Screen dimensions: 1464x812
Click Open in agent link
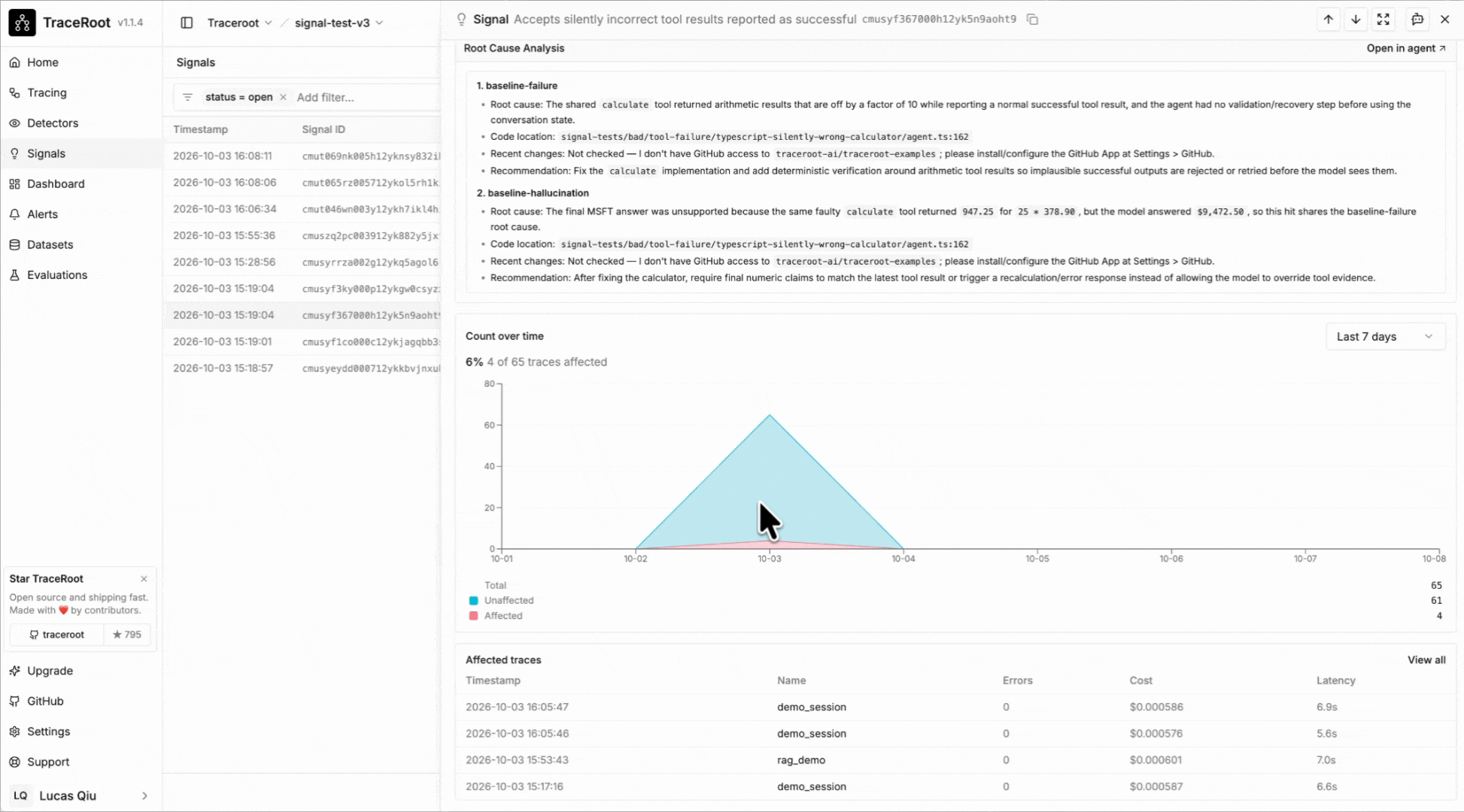1406,48
